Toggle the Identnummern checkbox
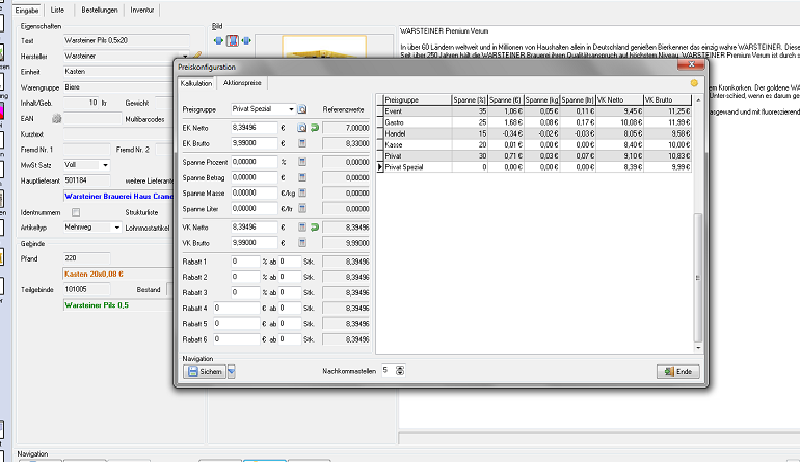The width and height of the screenshot is (800, 462). coord(76,212)
